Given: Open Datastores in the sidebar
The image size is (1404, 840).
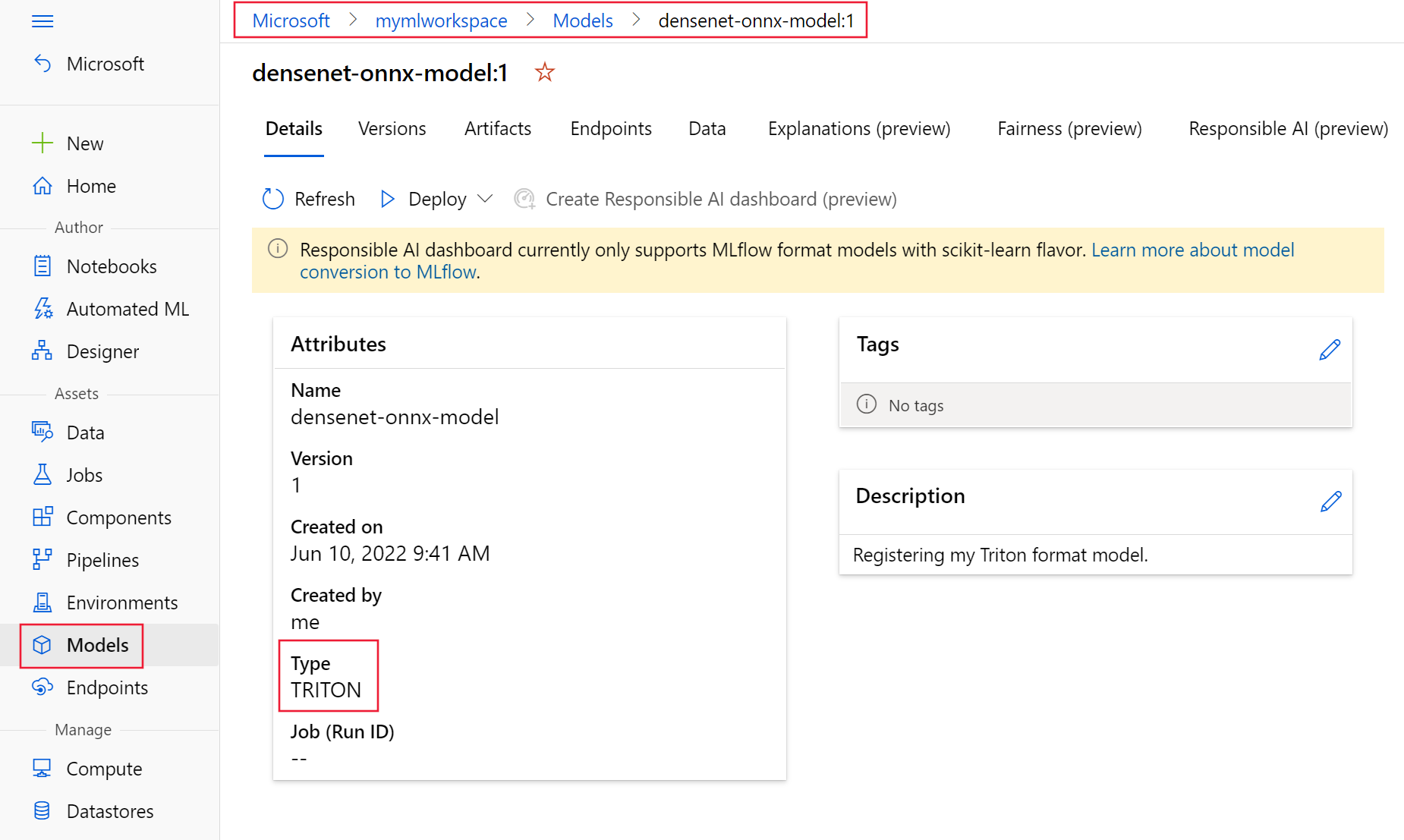Looking at the screenshot, I should pyautogui.click(x=110, y=811).
